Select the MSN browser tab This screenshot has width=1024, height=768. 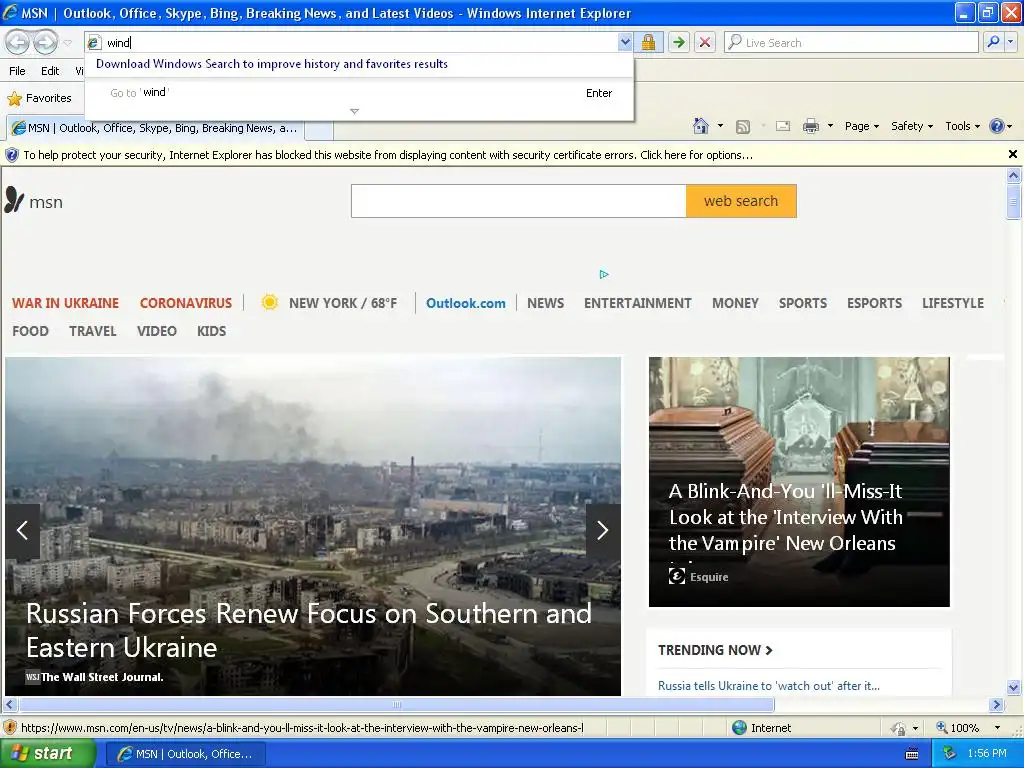[x=155, y=128]
